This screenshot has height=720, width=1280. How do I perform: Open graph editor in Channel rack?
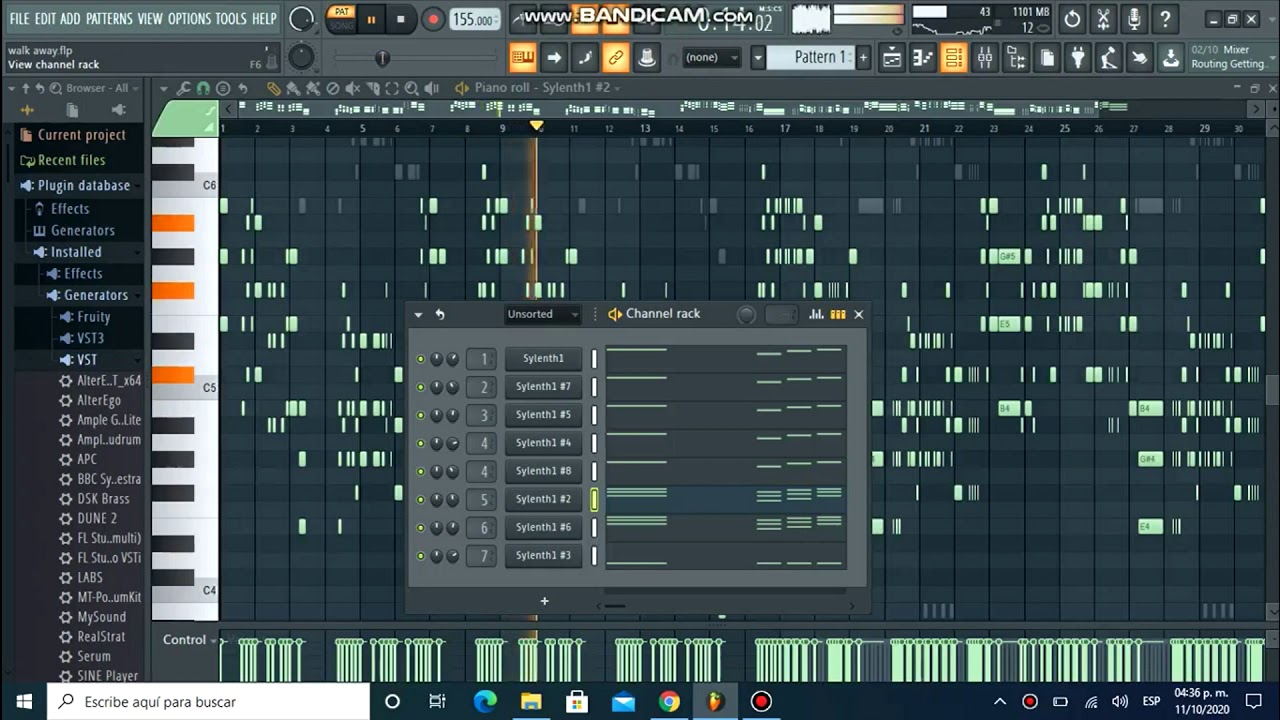[x=817, y=314]
